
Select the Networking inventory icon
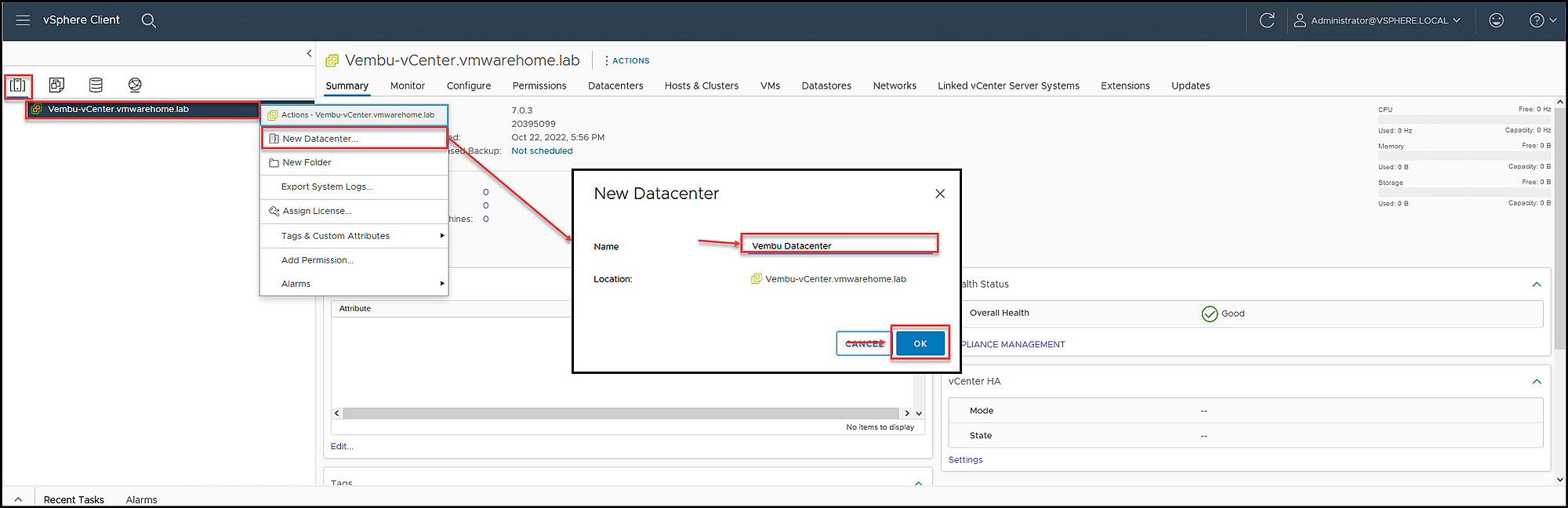point(135,85)
